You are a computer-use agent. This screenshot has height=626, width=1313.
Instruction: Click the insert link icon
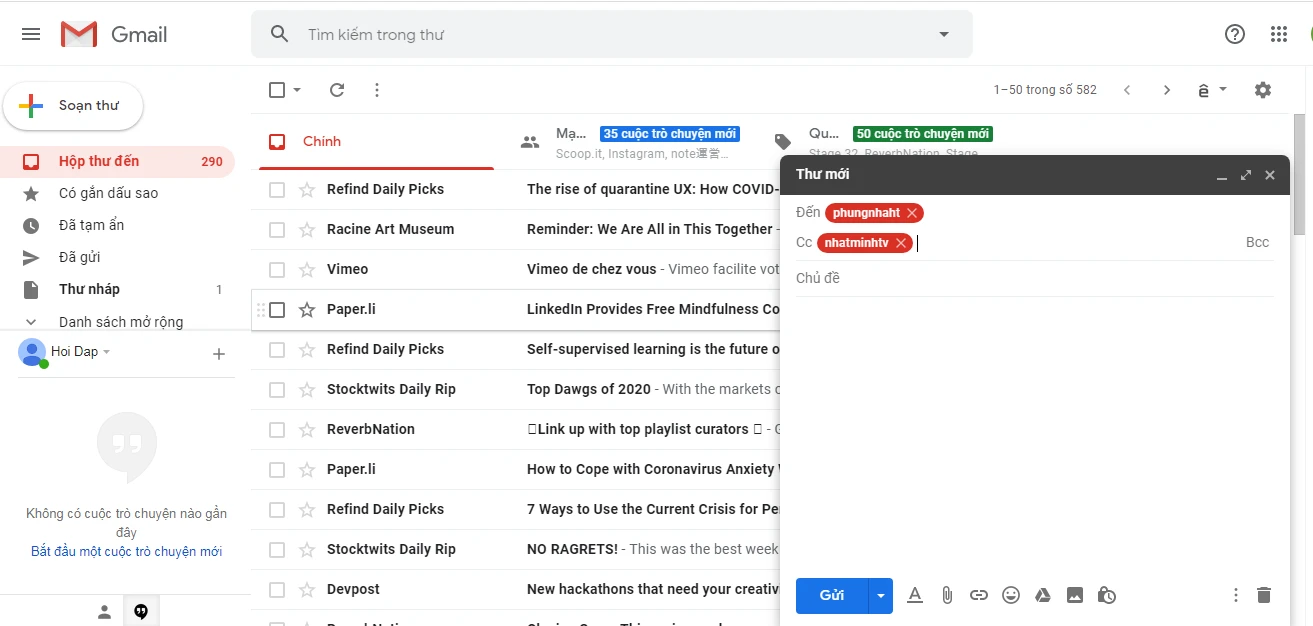click(979, 595)
